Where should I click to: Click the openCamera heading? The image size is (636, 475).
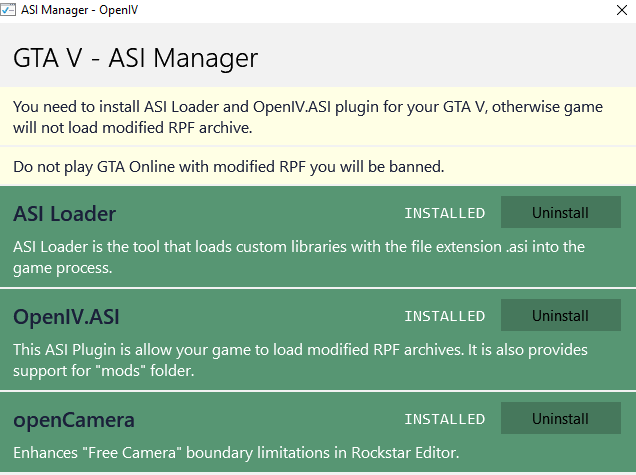(74, 419)
